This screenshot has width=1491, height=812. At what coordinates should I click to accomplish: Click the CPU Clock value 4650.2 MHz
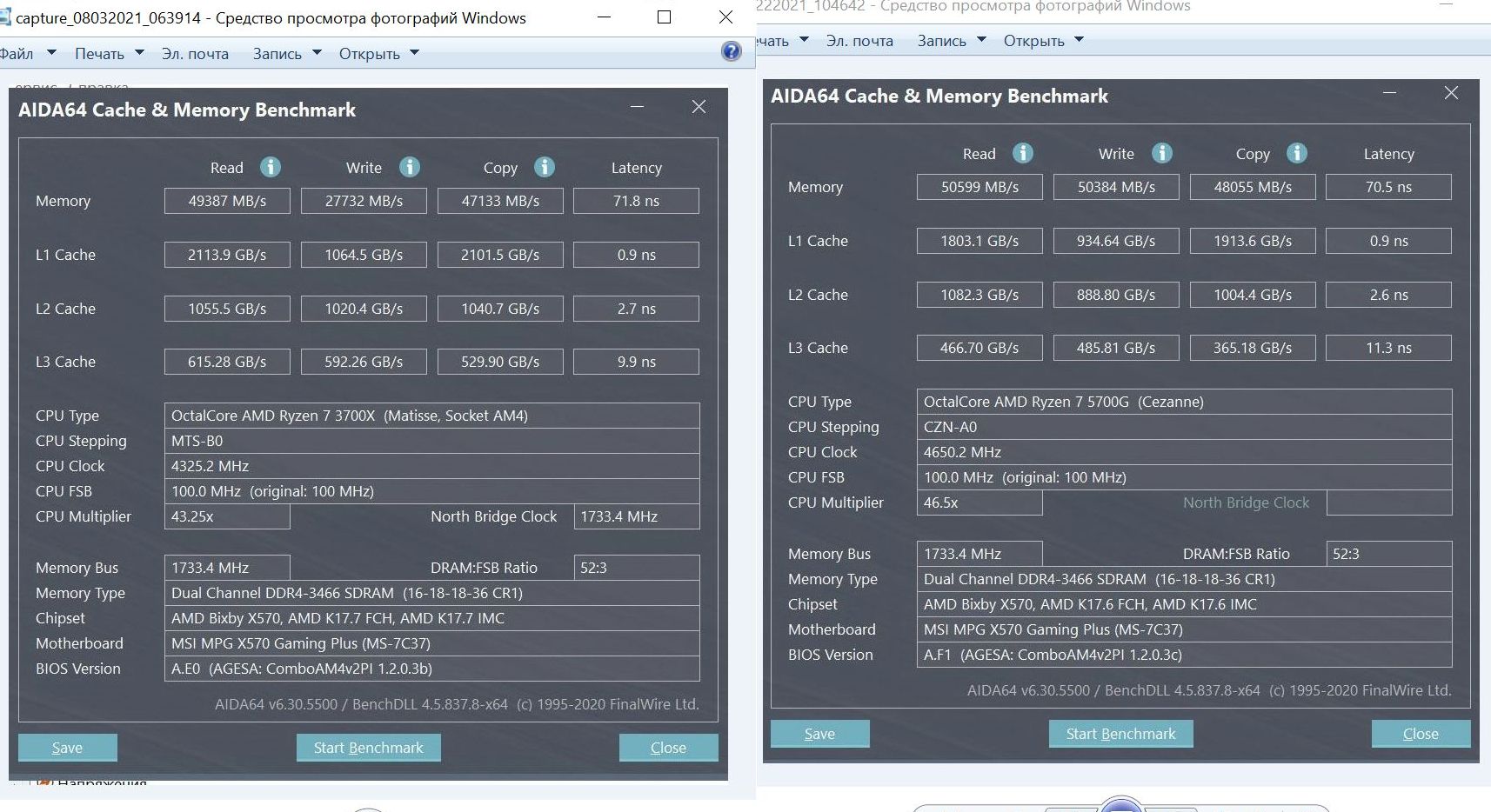[1185, 452]
